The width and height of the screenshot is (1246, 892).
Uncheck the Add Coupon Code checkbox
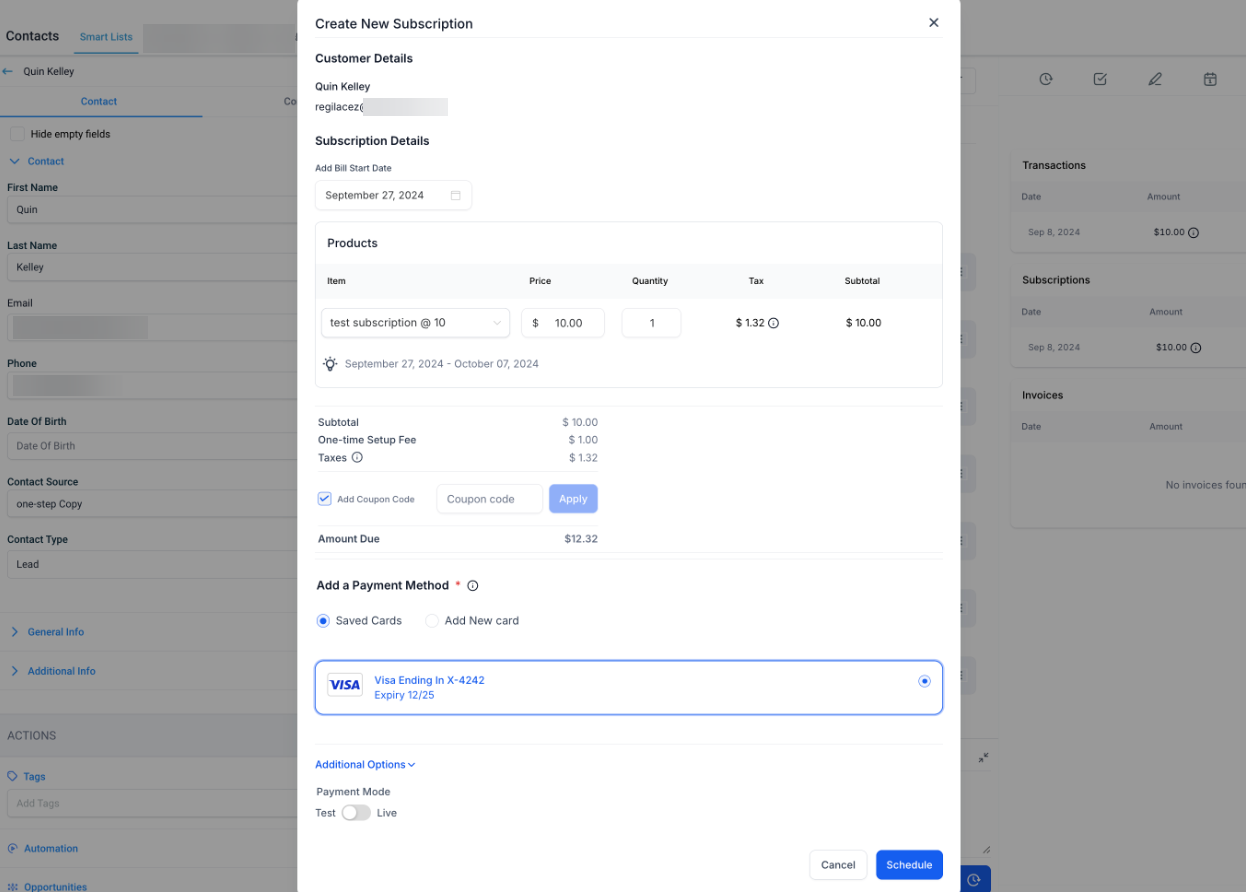[x=325, y=499]
